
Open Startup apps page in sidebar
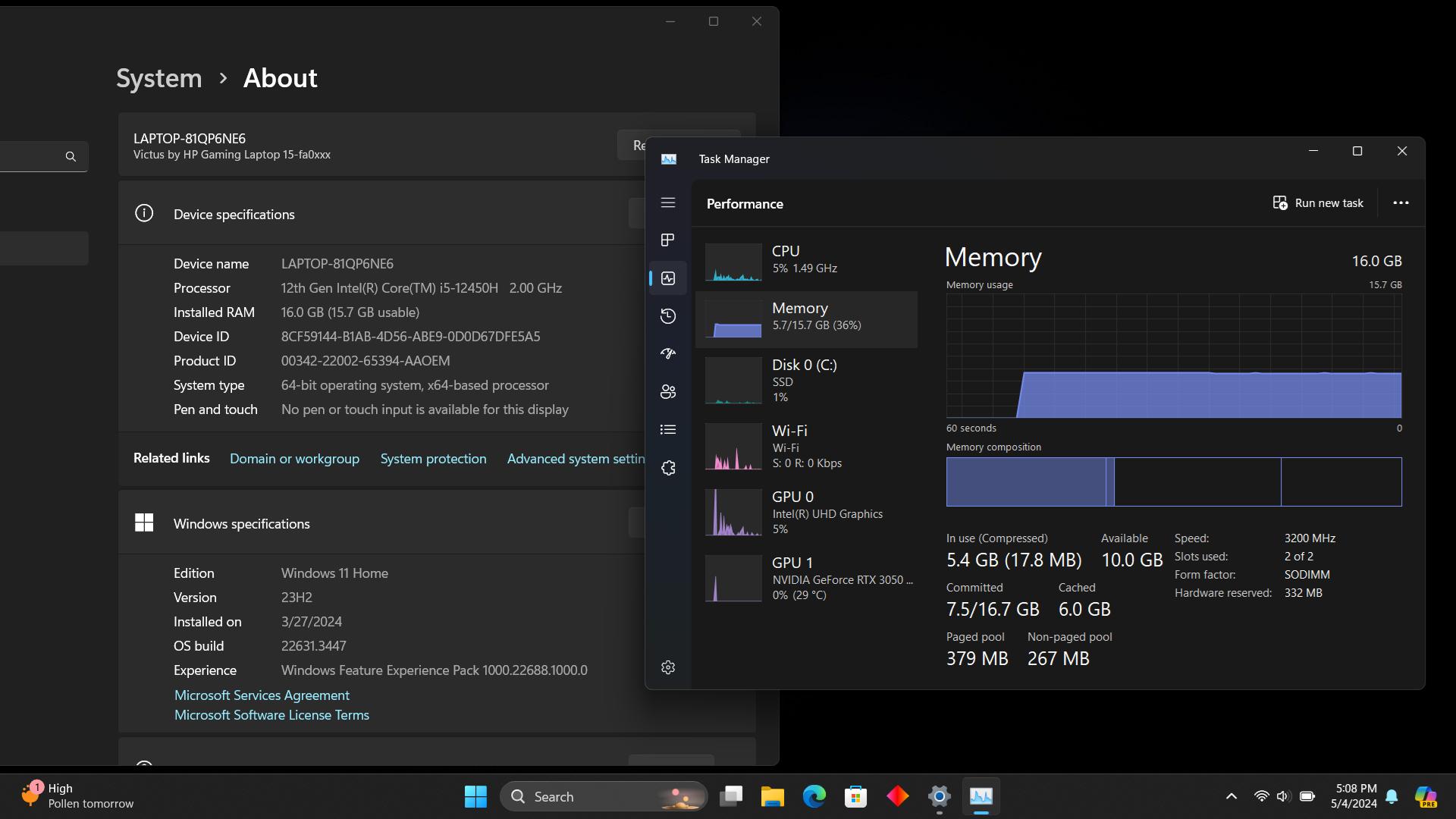click(667, 353)
